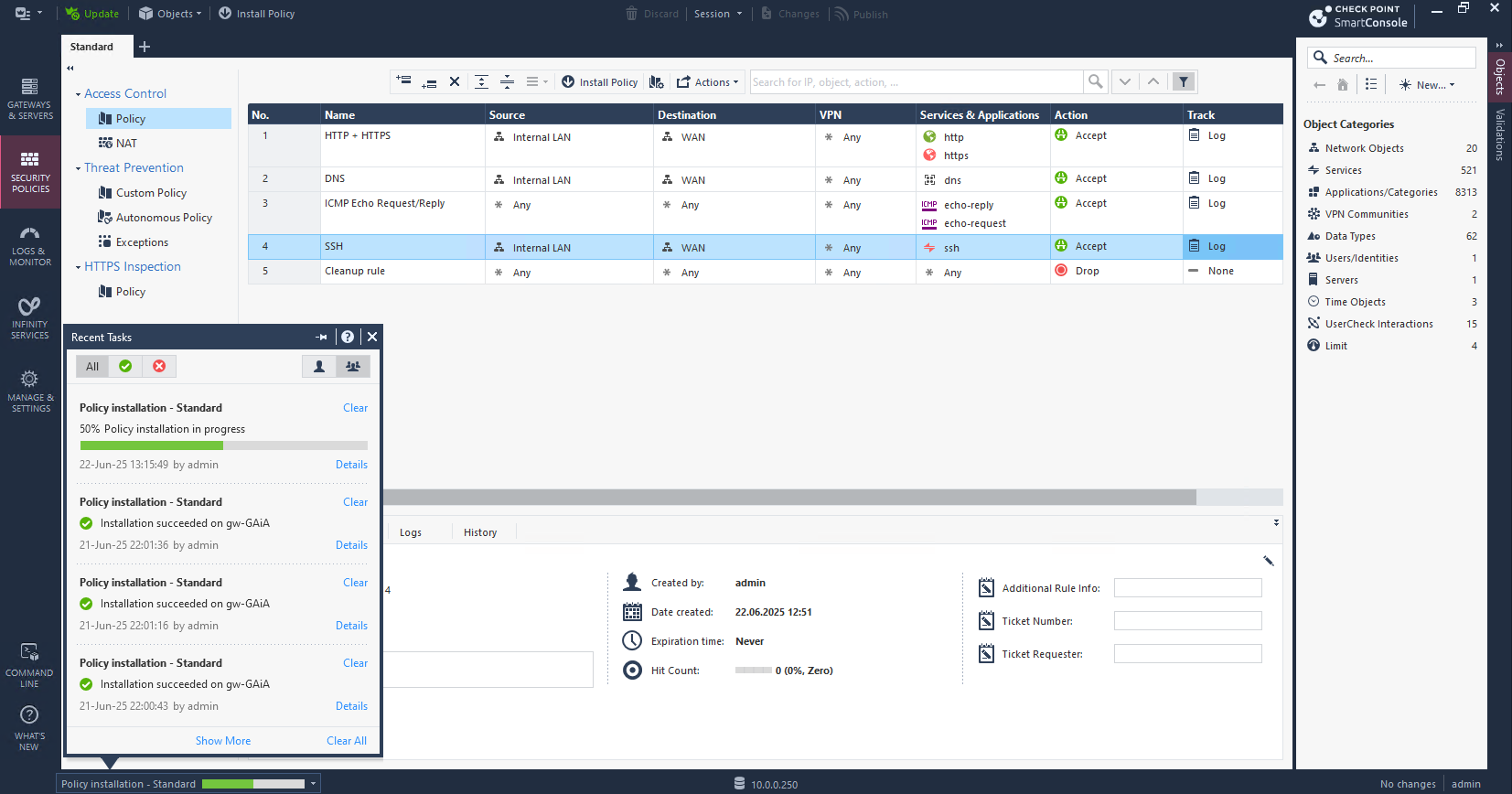Pin the Recent Tasks panel

(322, 337)
